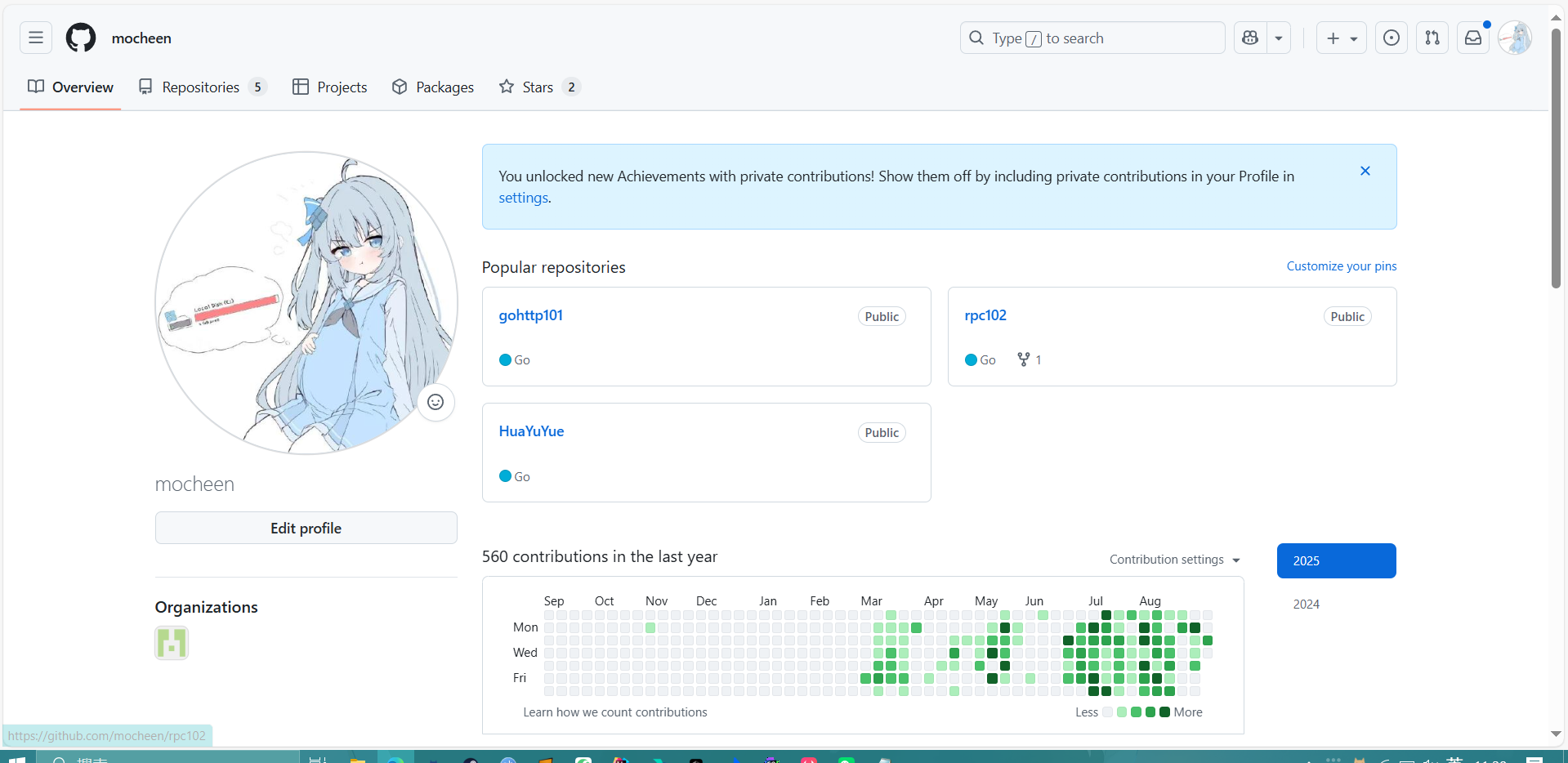The image size is (1568, 763).
Task: Click the lightest green legend square
Action: 1122,712
